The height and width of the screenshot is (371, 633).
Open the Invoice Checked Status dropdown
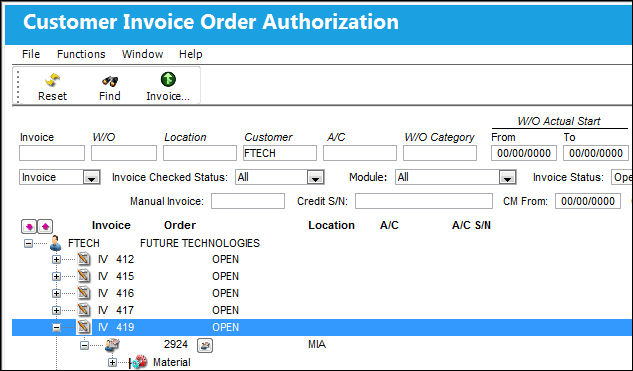point(315,177)
